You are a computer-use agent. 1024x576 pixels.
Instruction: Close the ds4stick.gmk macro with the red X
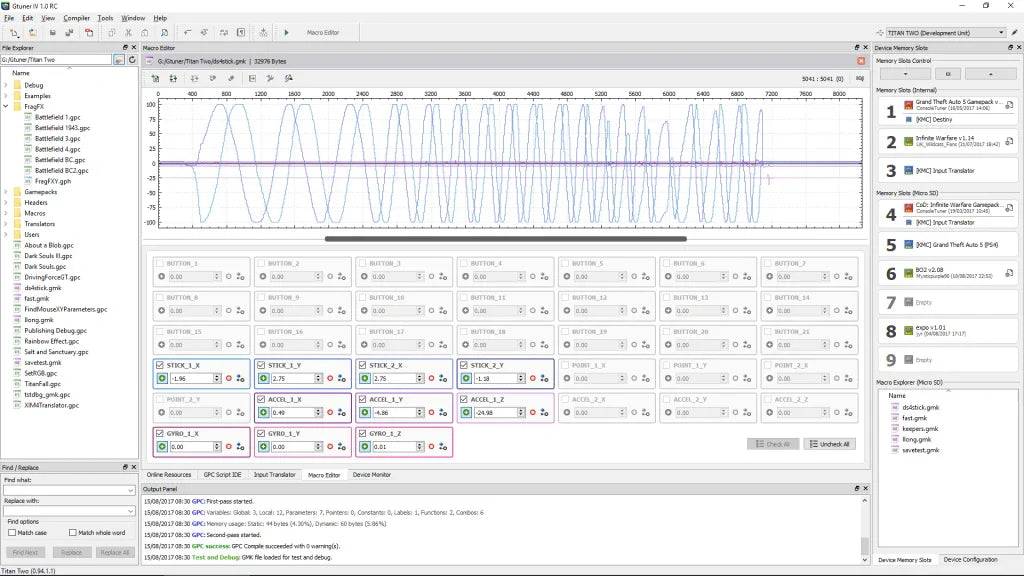[x=861, y=61]
